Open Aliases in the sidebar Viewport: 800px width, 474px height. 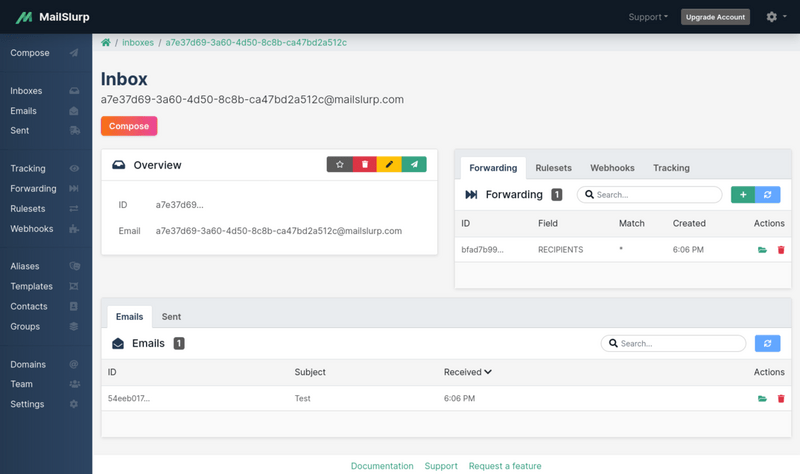(45, 266)
